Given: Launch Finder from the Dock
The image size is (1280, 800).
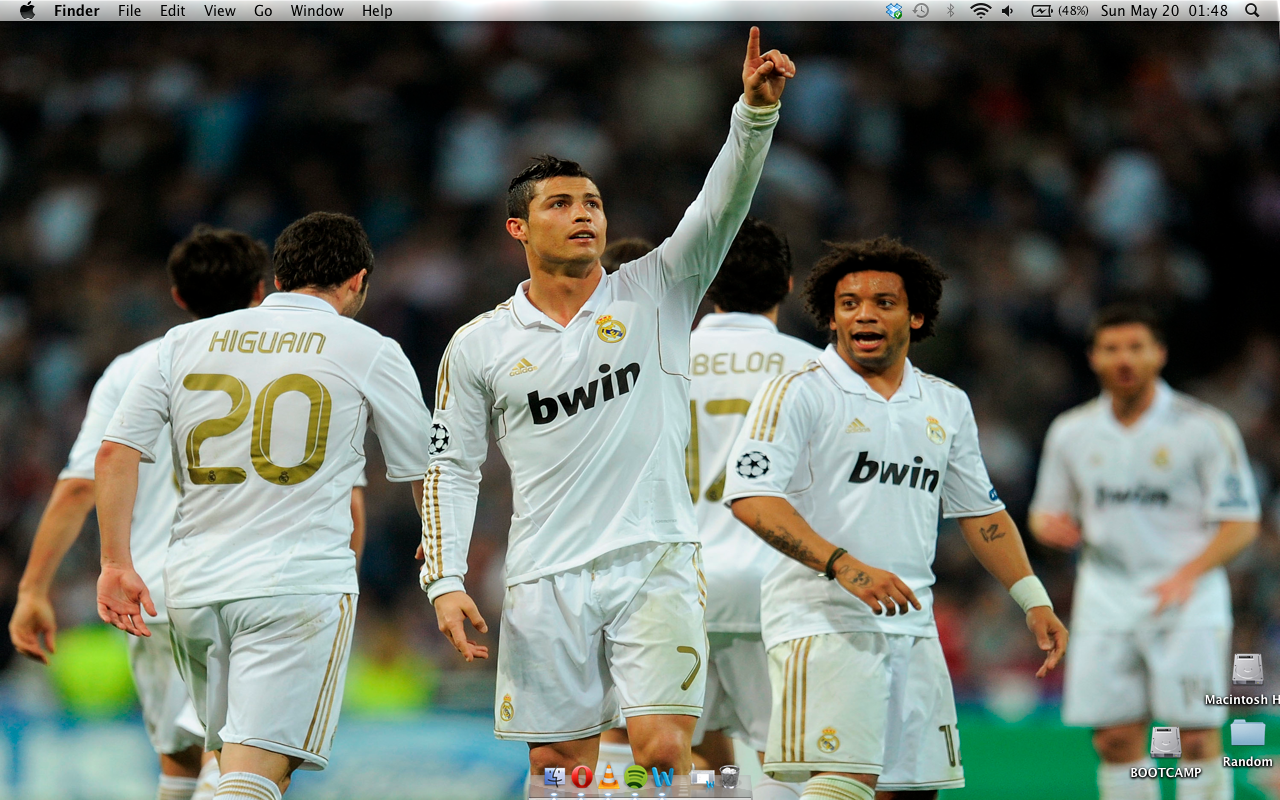Looking at the screenshot, I should (x=555, y=777).
